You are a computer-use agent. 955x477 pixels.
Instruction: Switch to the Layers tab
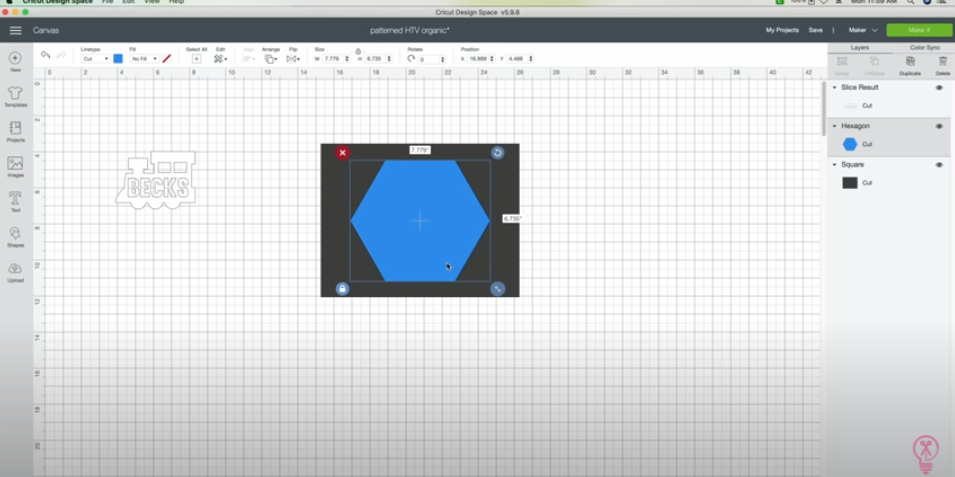click(x=859, y=48)
